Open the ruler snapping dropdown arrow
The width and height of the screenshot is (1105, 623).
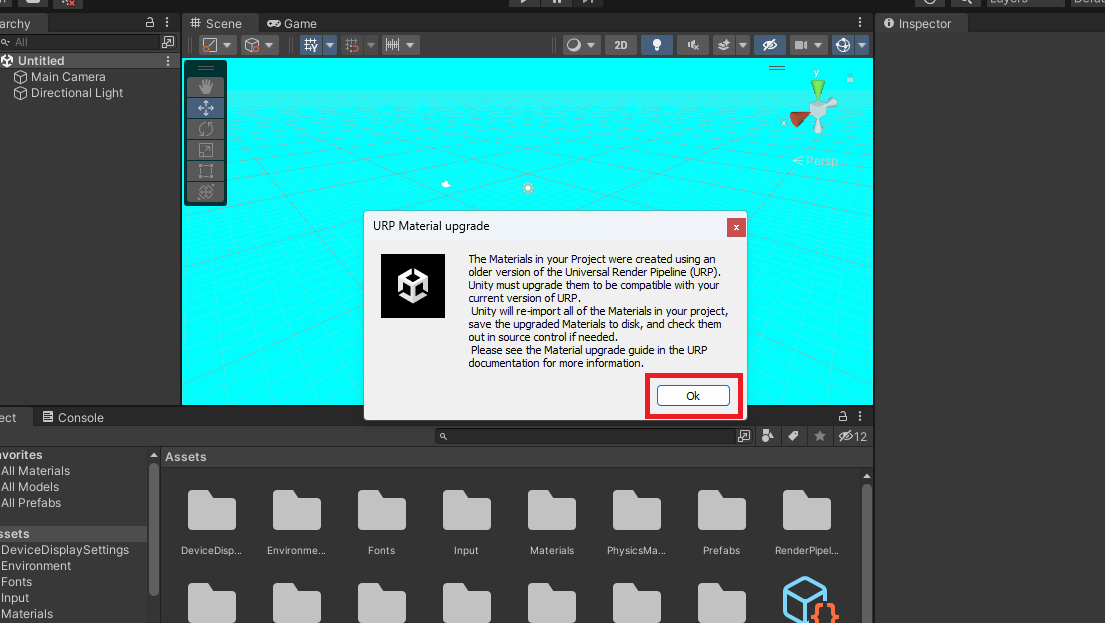coord(410,45)
